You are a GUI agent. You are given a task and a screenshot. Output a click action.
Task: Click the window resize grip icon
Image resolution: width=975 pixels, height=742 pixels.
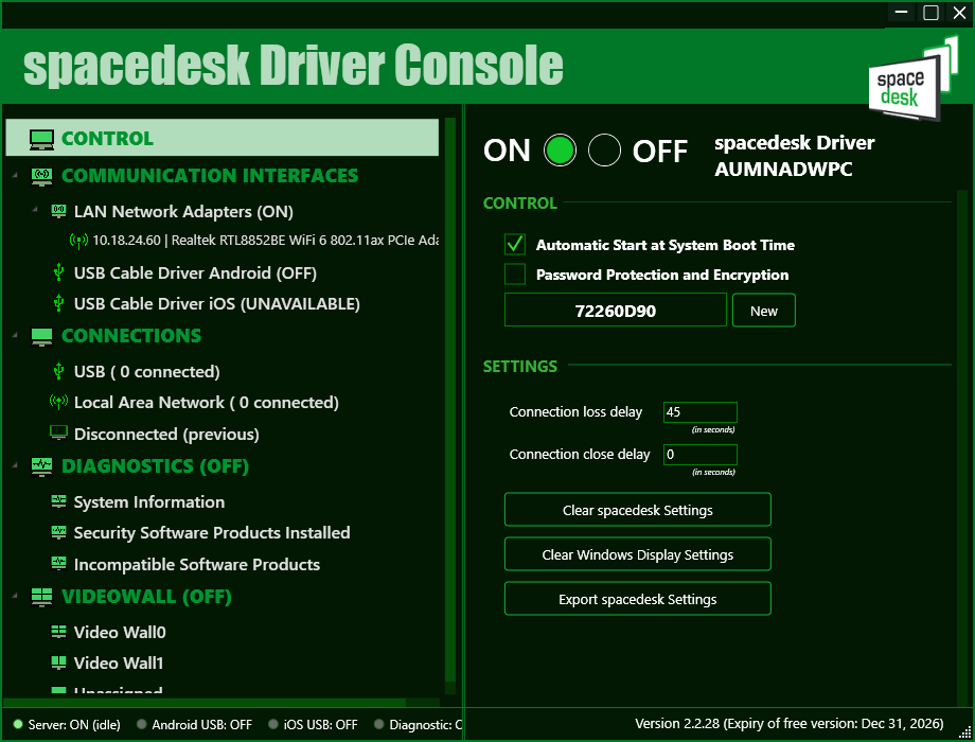point(964,731)
